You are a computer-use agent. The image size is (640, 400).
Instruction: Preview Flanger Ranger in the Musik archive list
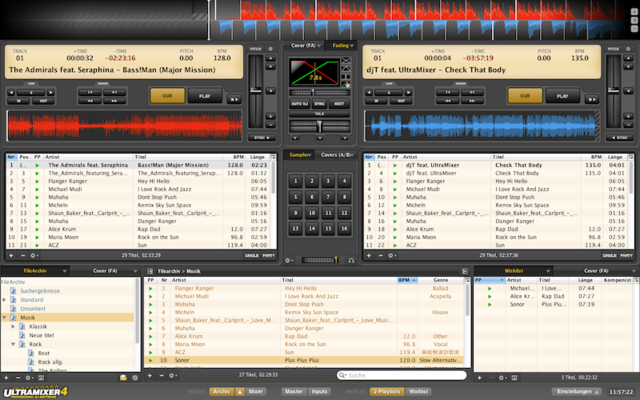(x=151, y=288)
